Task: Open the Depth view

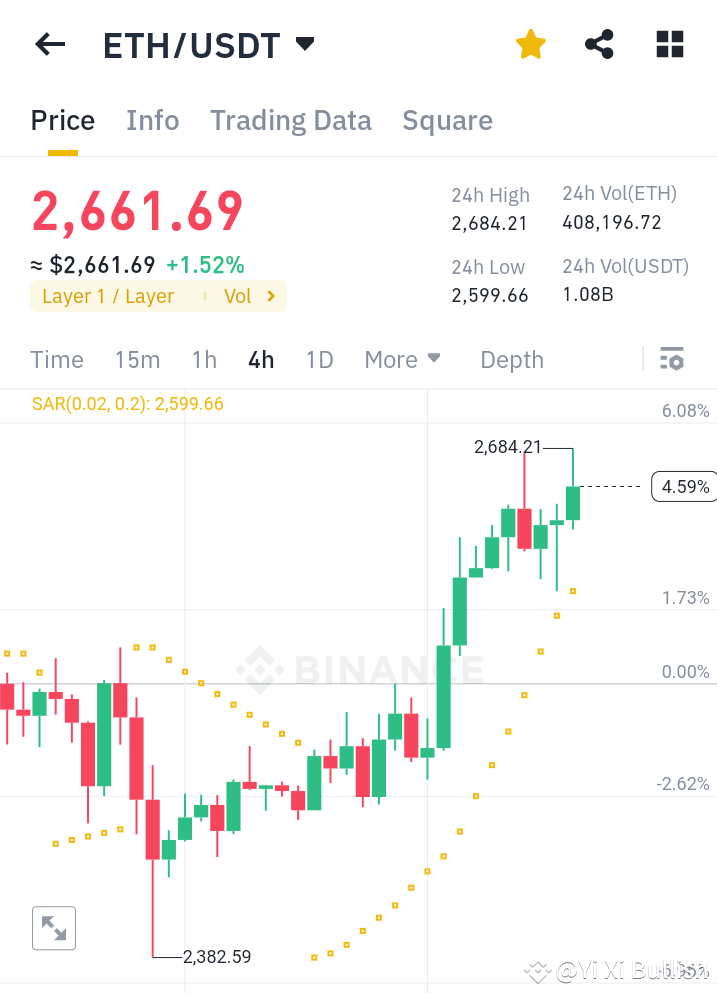Action: click(x=511, y=359)
